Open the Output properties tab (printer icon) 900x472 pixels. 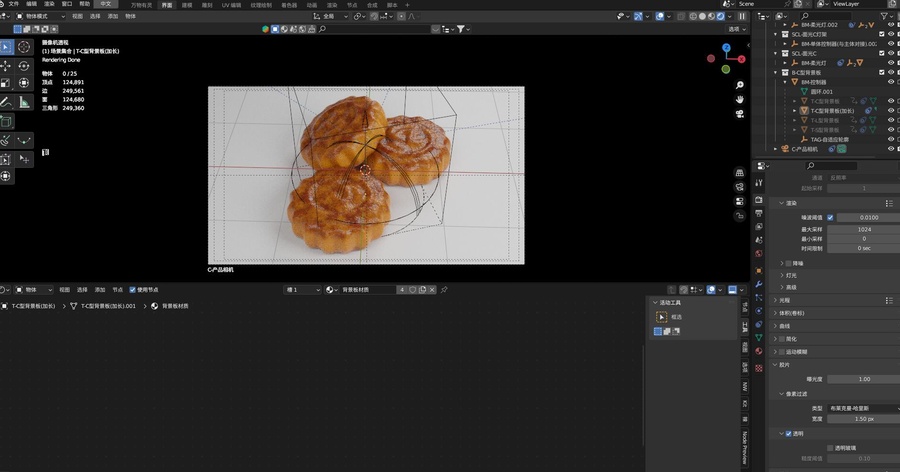coord(759,213)
